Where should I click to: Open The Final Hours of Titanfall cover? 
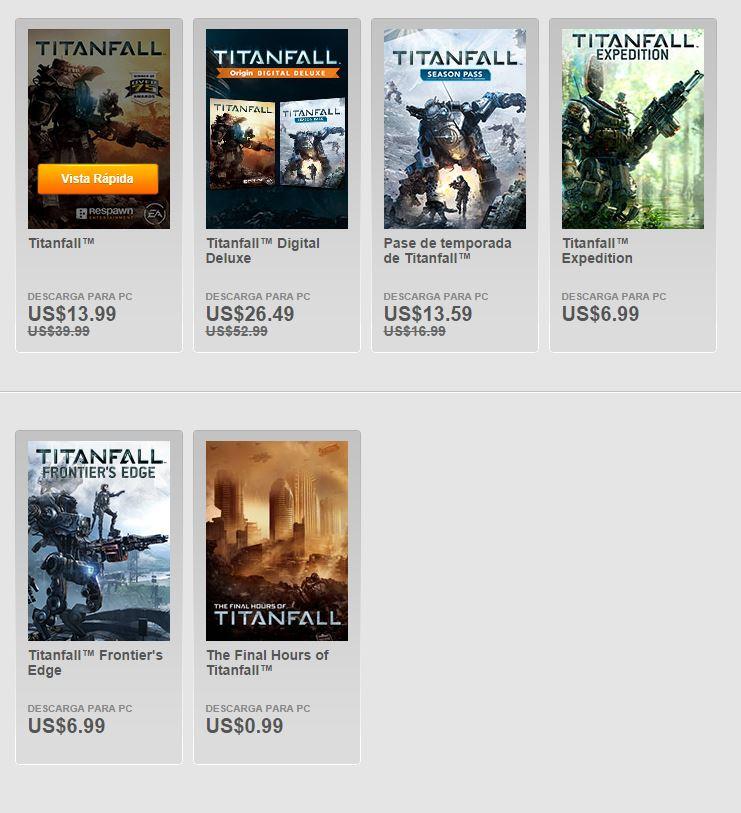click(x=277, y=541)
